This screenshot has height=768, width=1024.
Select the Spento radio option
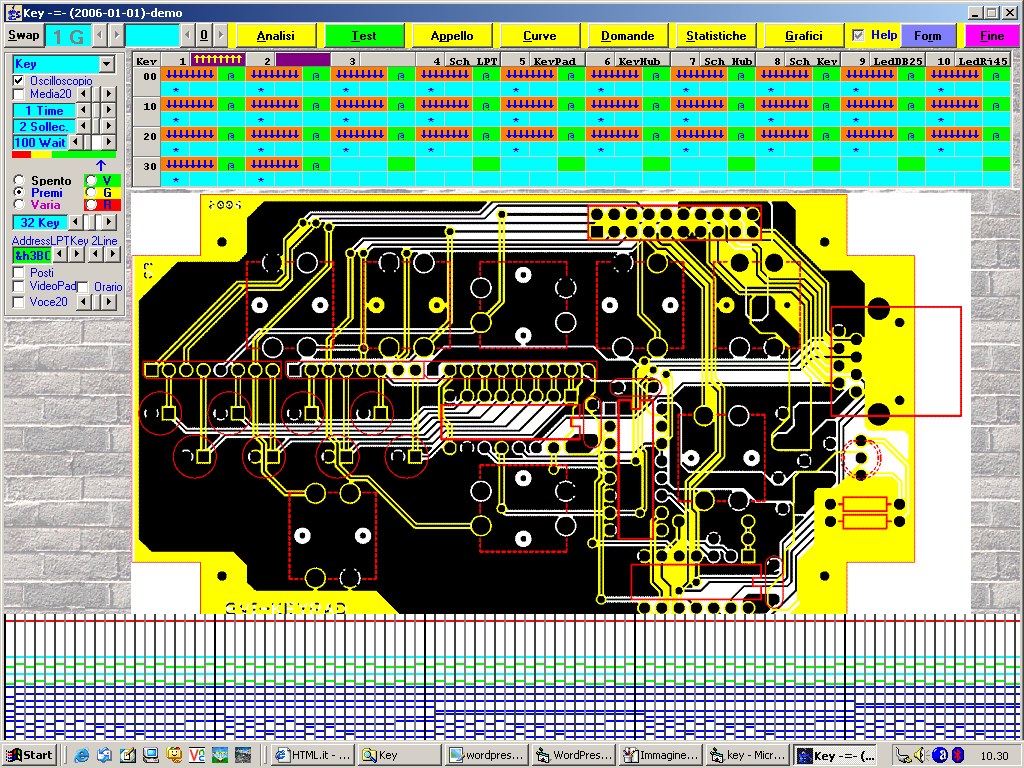19,181
